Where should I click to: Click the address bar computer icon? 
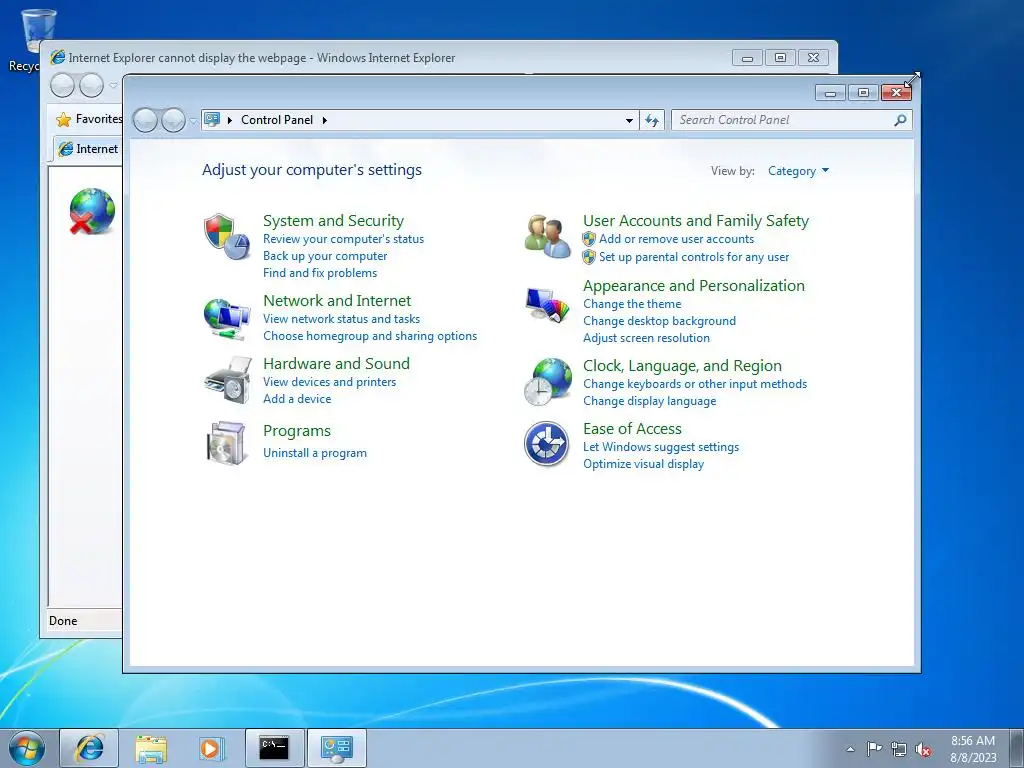(212, 120)
